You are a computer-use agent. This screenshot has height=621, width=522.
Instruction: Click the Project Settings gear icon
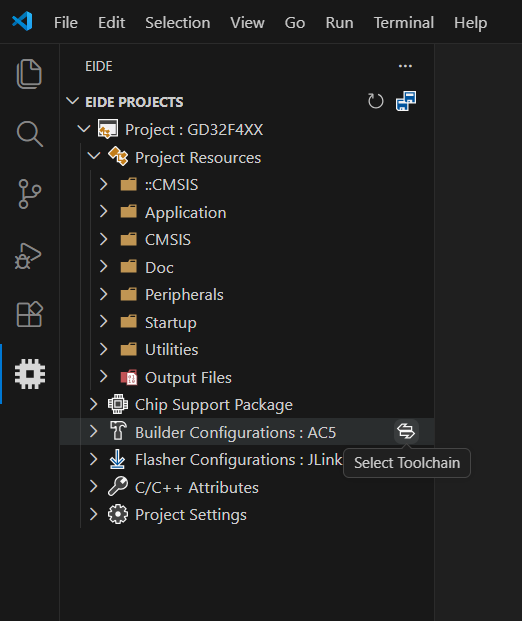pos(118,514)
